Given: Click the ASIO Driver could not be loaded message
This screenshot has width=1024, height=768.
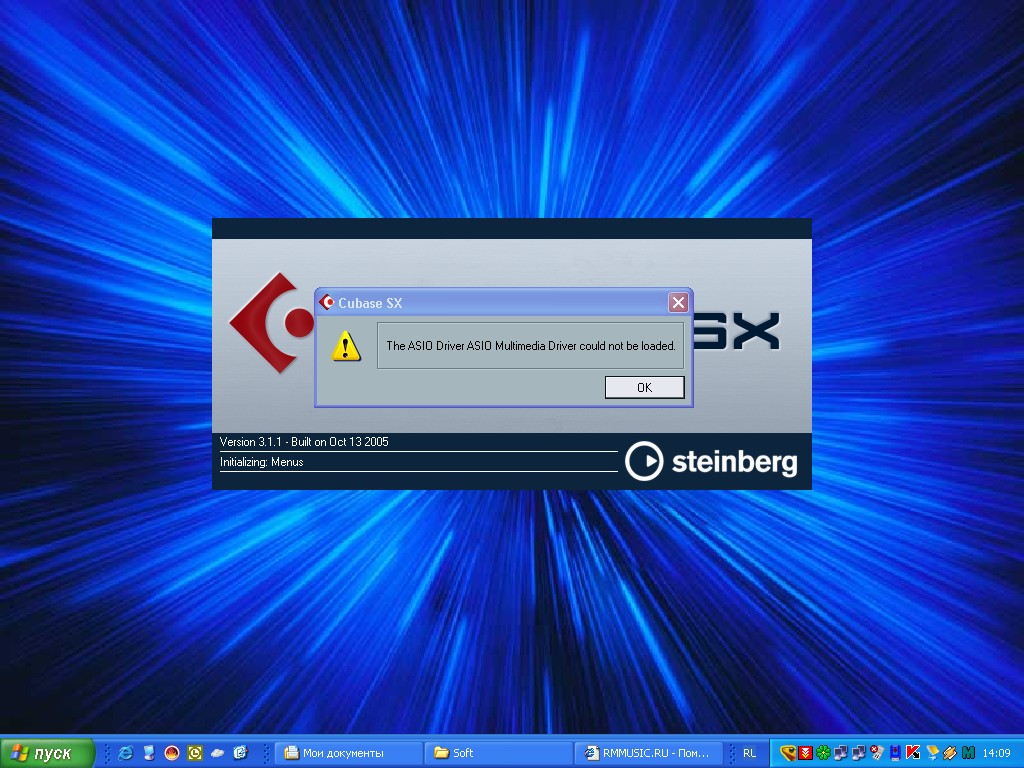Looking at the screenshot, I should click(530, 345).
